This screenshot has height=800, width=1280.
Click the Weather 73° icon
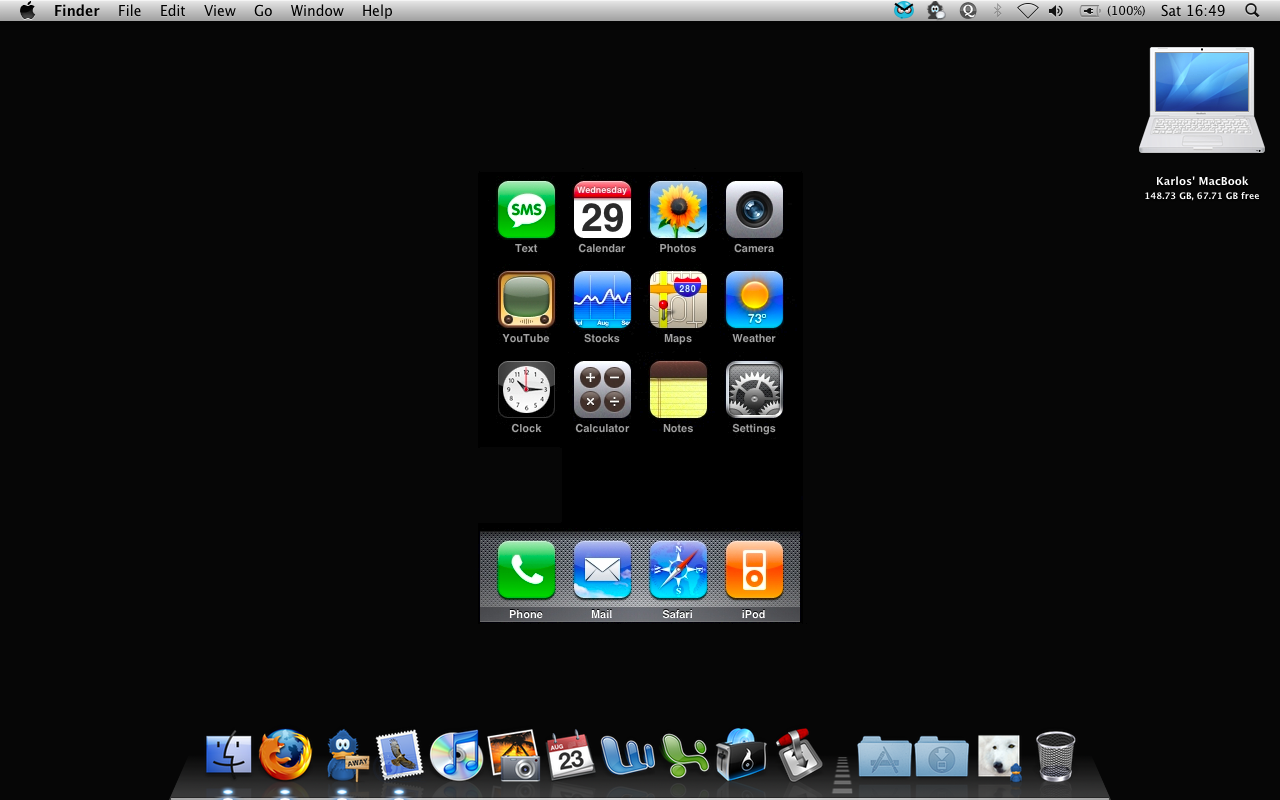pos(754,299)
